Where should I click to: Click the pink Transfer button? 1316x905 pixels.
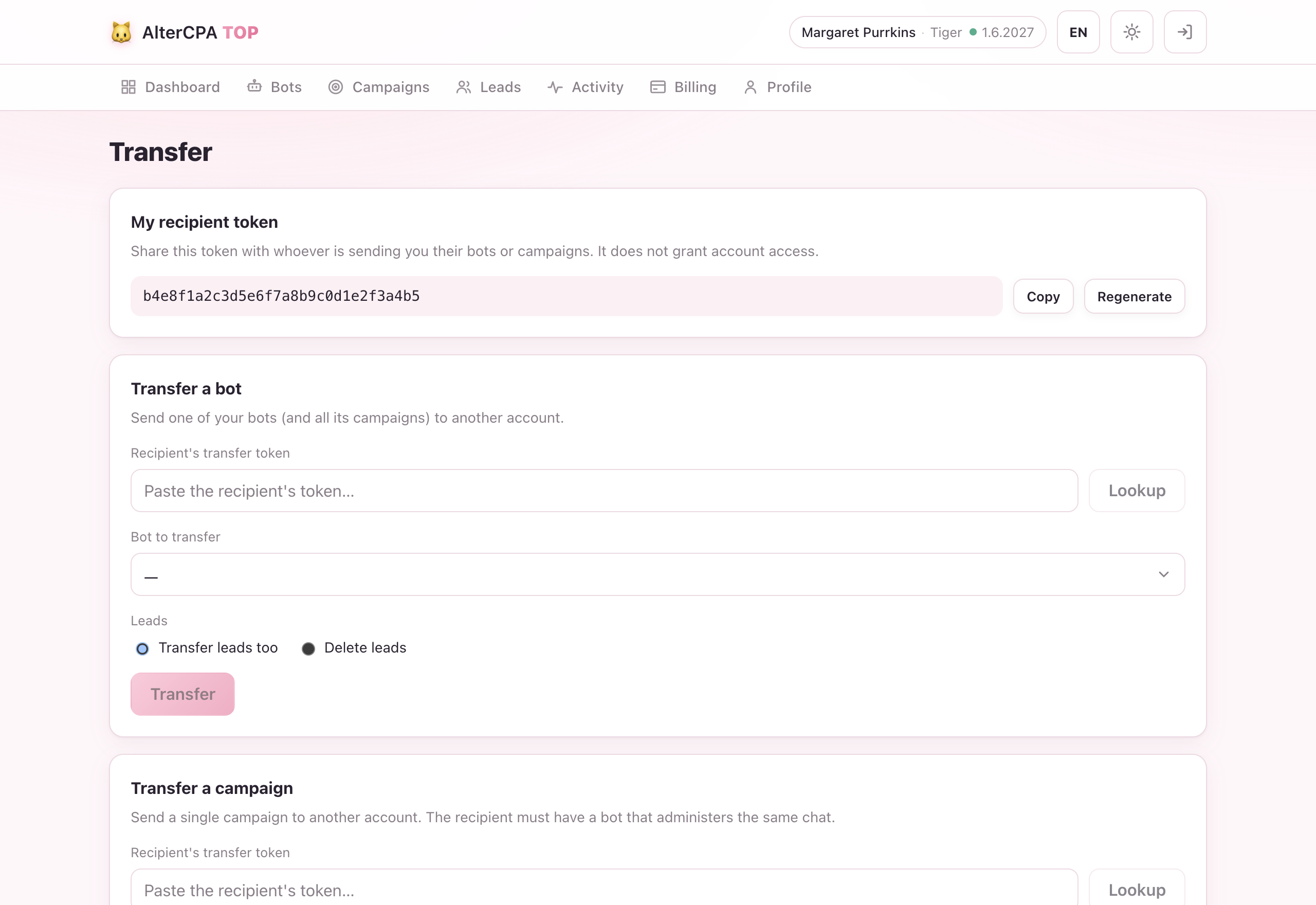click(182, 694)
